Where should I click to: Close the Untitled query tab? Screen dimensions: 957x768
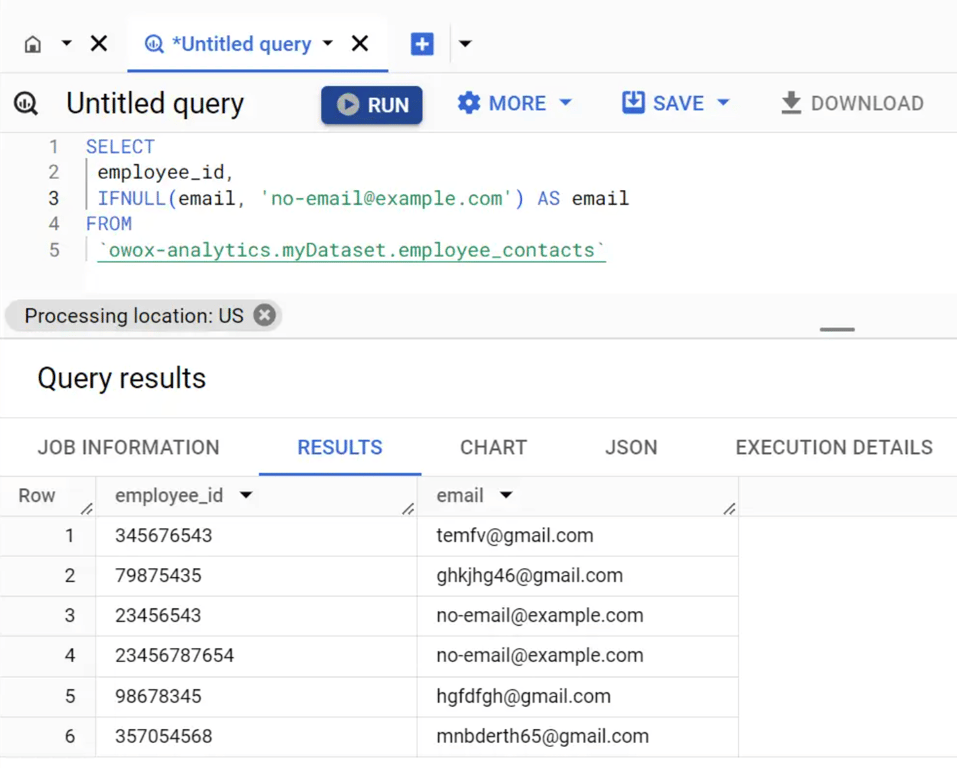pos(360,43)
